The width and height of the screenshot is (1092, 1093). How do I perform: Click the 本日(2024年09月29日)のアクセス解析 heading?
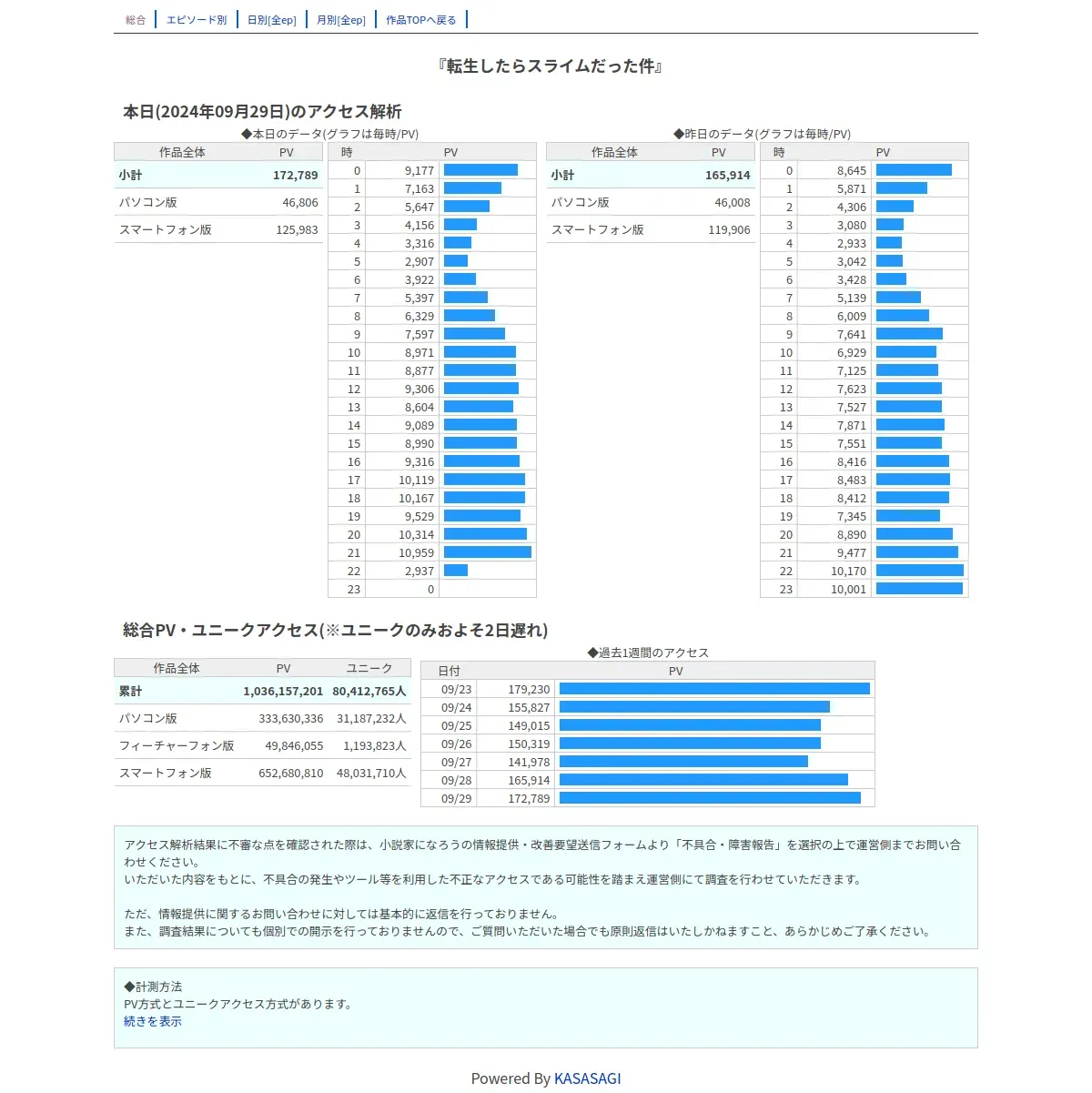[x=262, y=112]
